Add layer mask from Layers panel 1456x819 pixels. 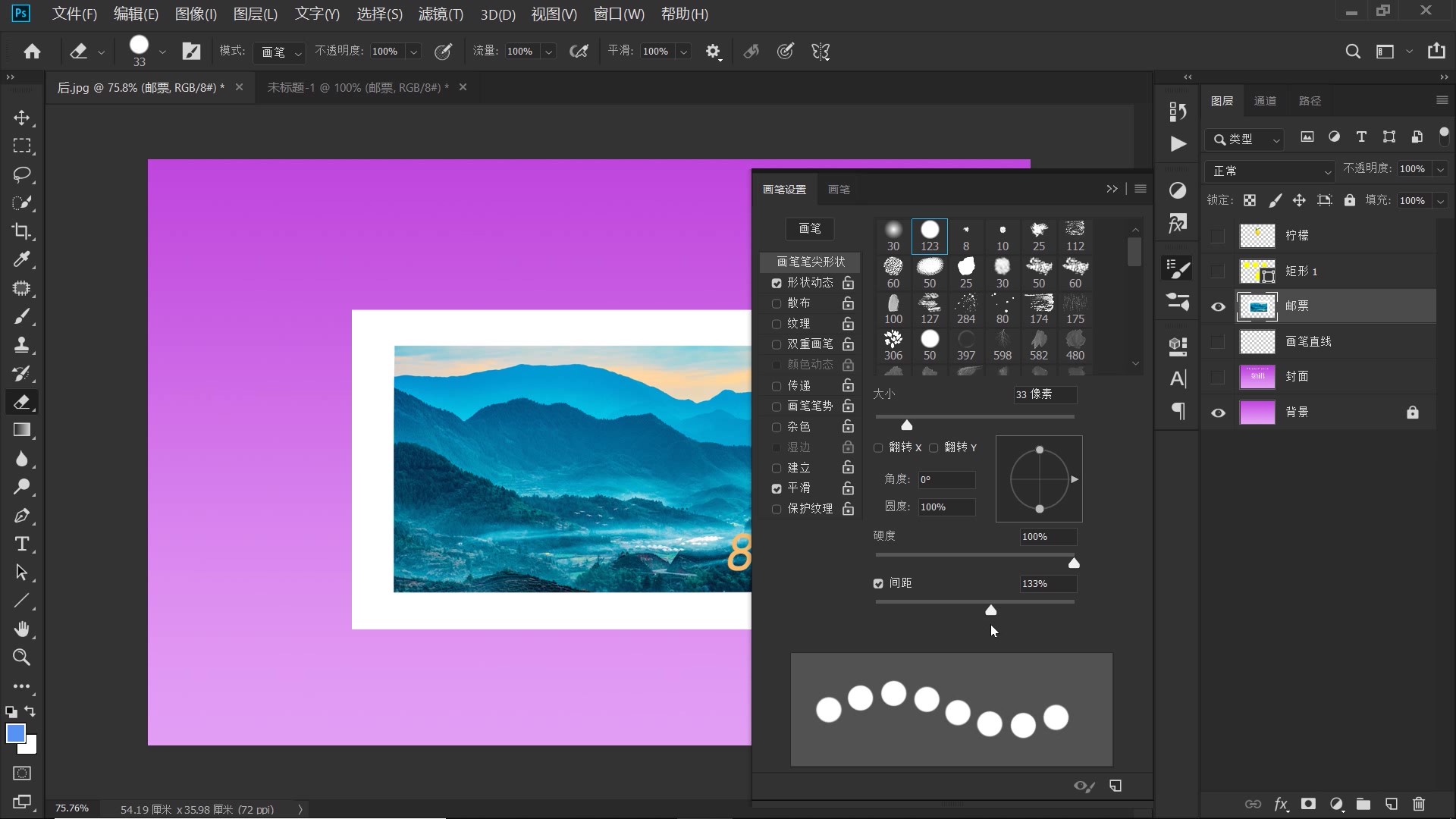(x=1308, y=804)
